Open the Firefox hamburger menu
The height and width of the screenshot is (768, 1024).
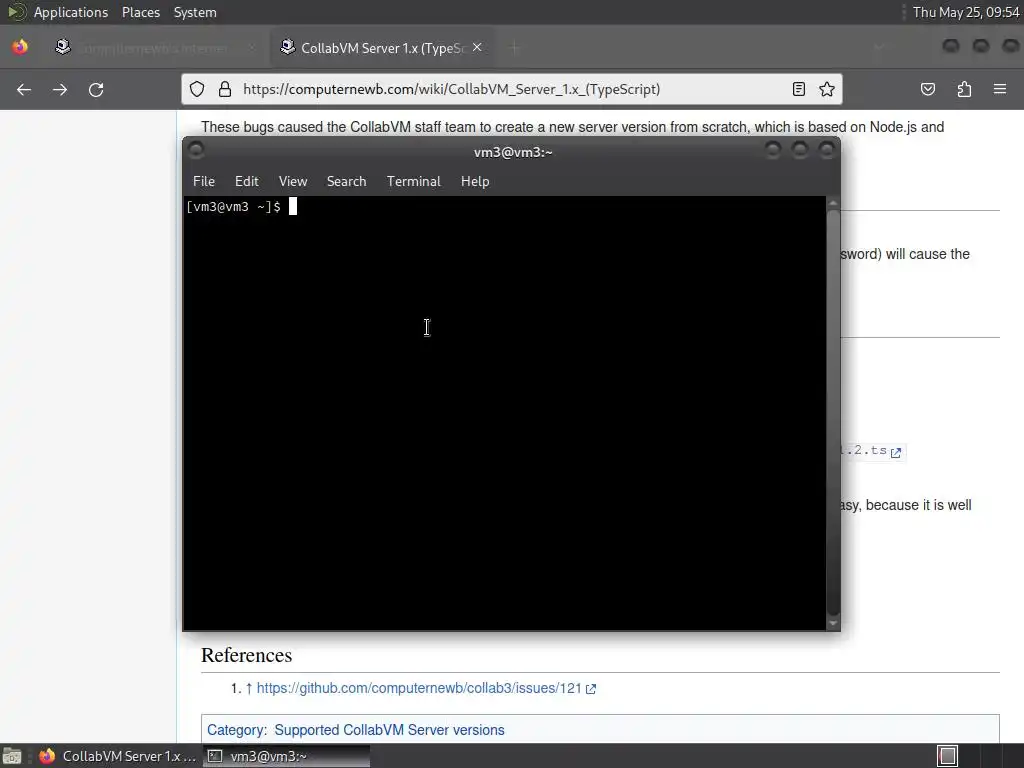coord(1000,89)
